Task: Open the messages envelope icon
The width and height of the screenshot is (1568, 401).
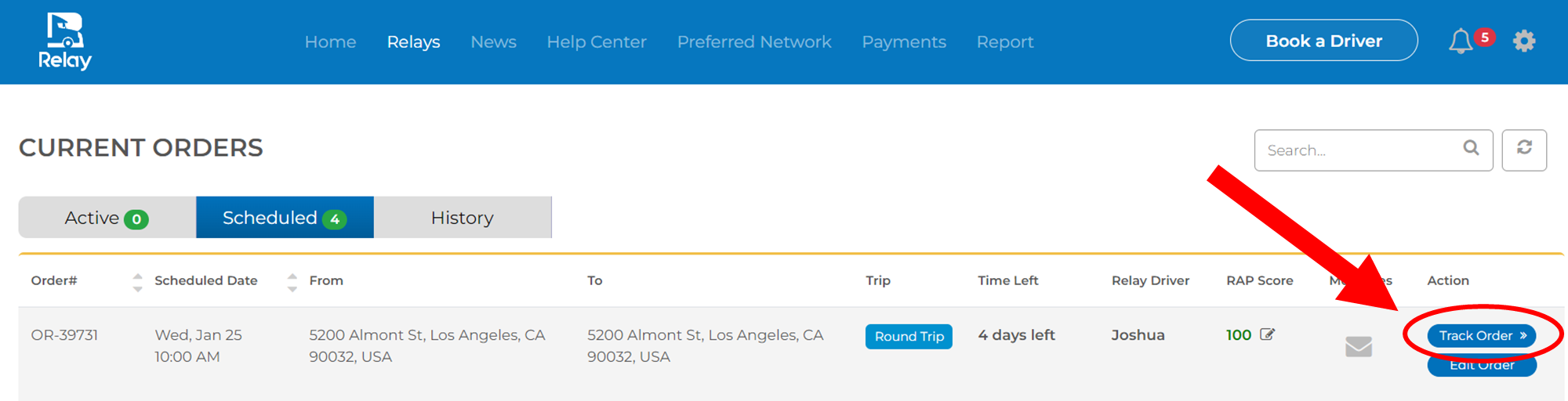Action: [1358, 346]
